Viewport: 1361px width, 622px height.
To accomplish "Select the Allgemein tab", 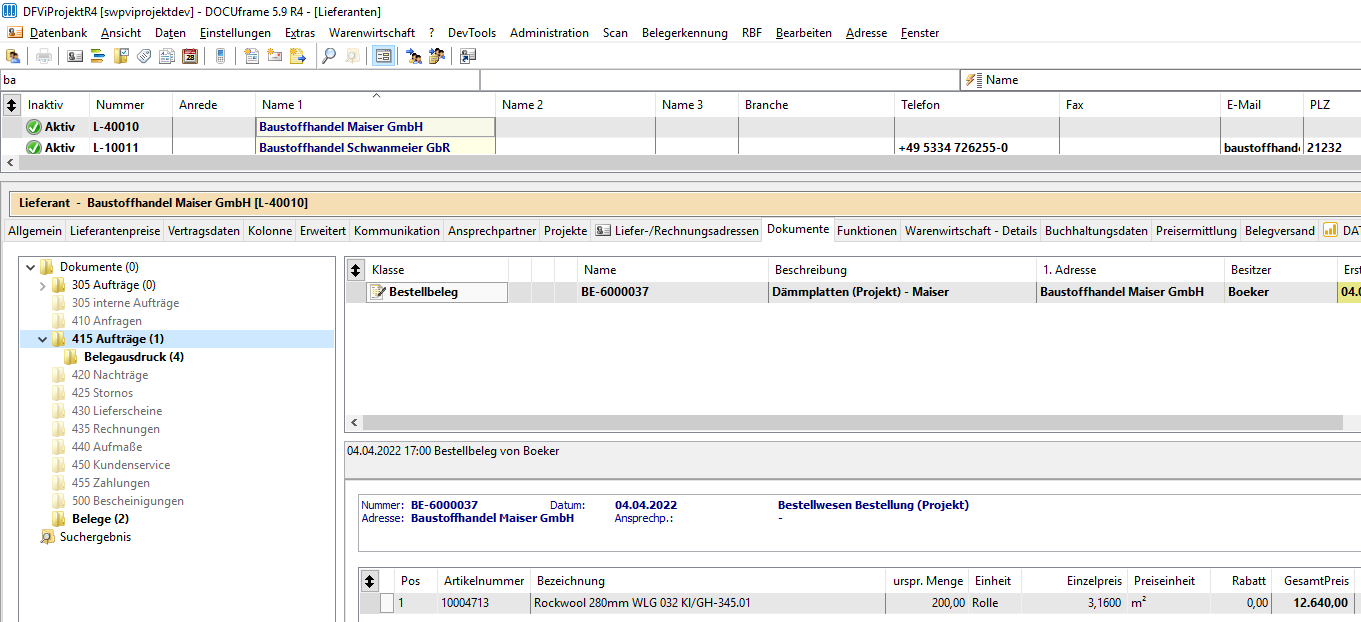I will (34, 230).
